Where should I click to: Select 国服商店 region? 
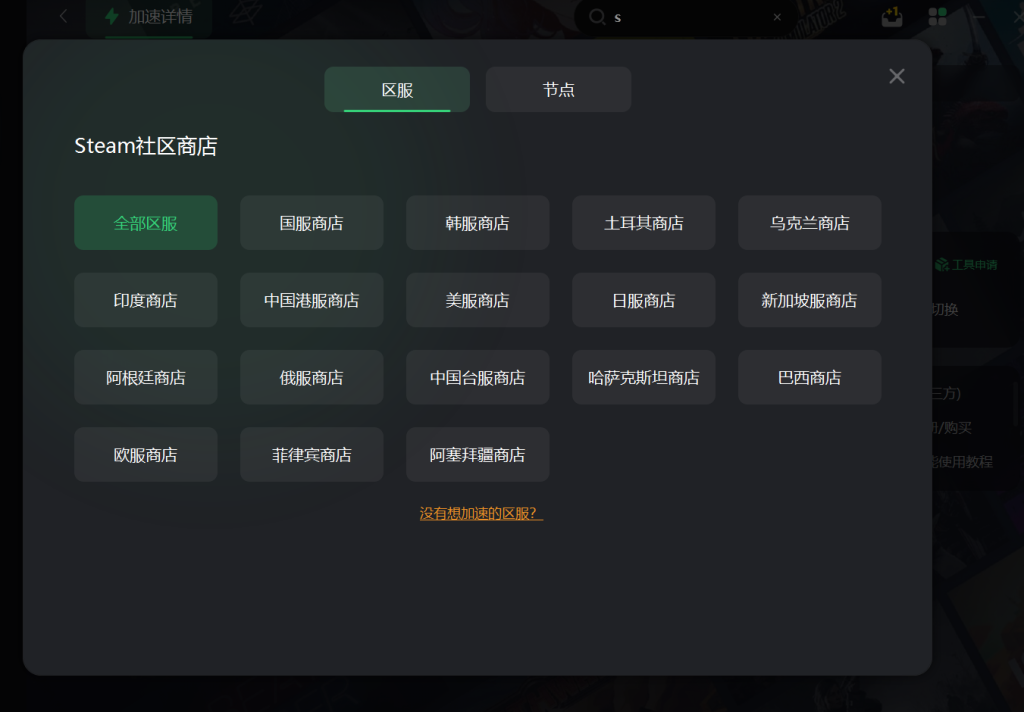point(312,223)
